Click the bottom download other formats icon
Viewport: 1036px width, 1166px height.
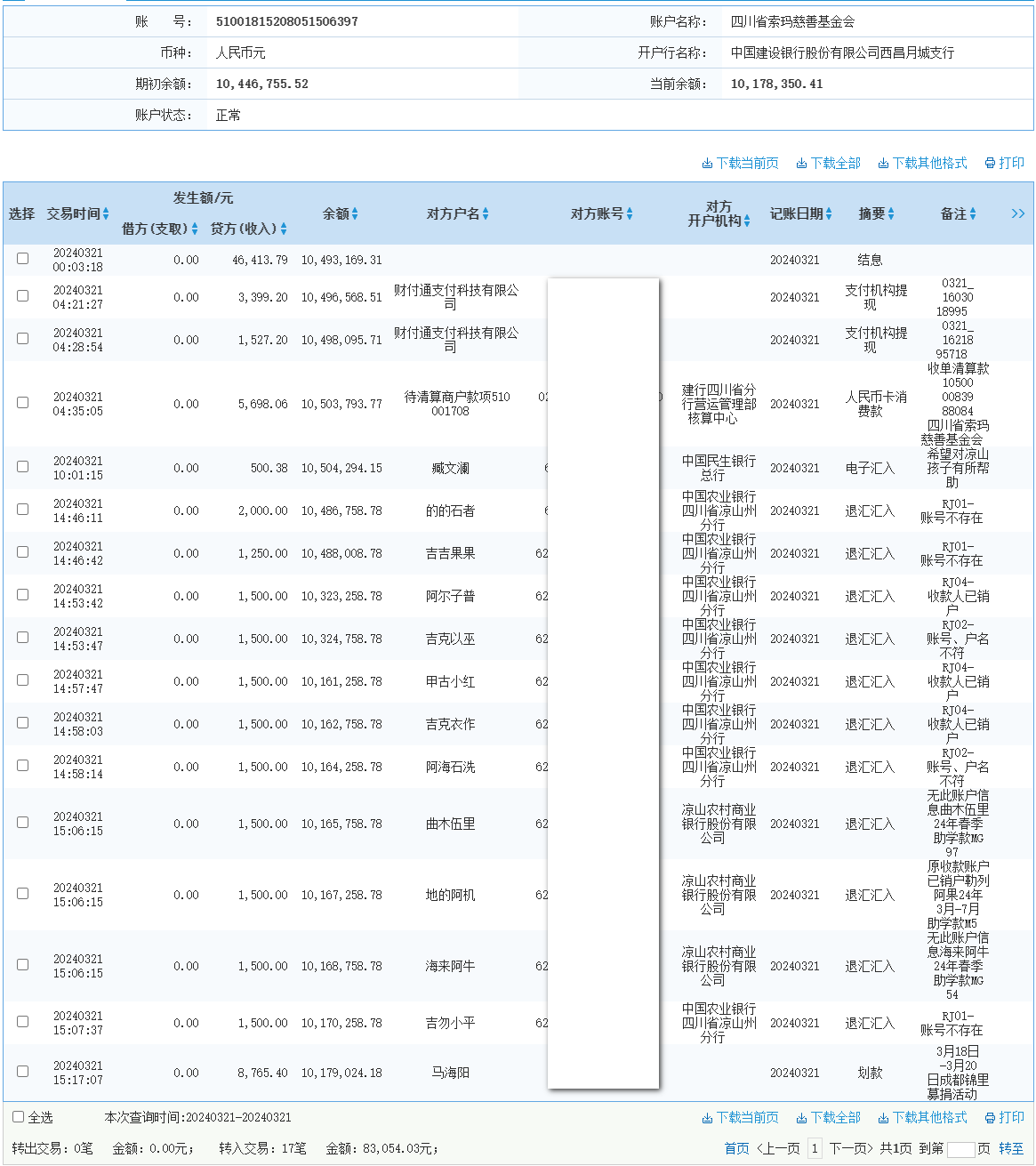tap(883, 1118)
